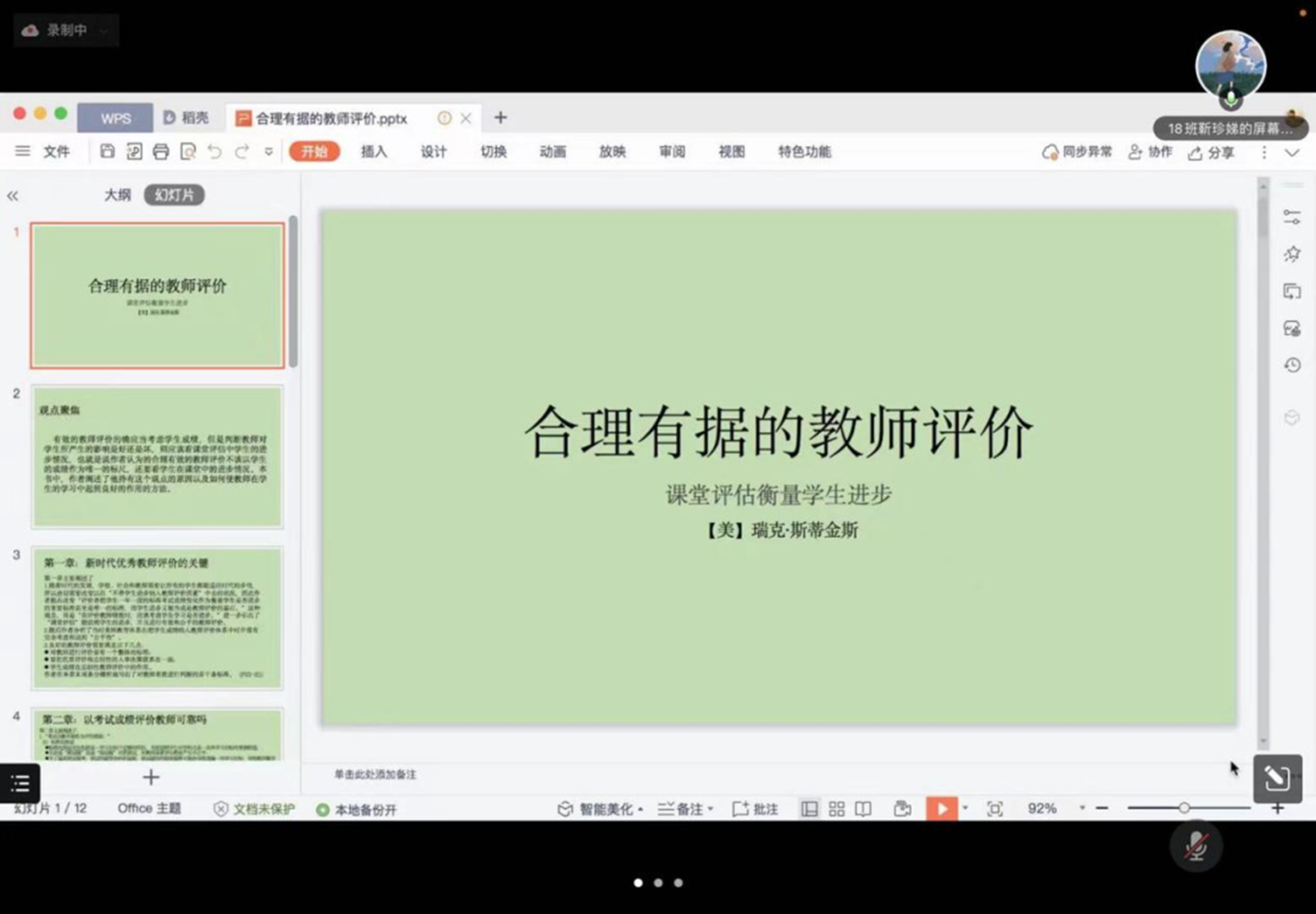
Task: Switch to slide sorter grid view
Action: tap(837, 809)
